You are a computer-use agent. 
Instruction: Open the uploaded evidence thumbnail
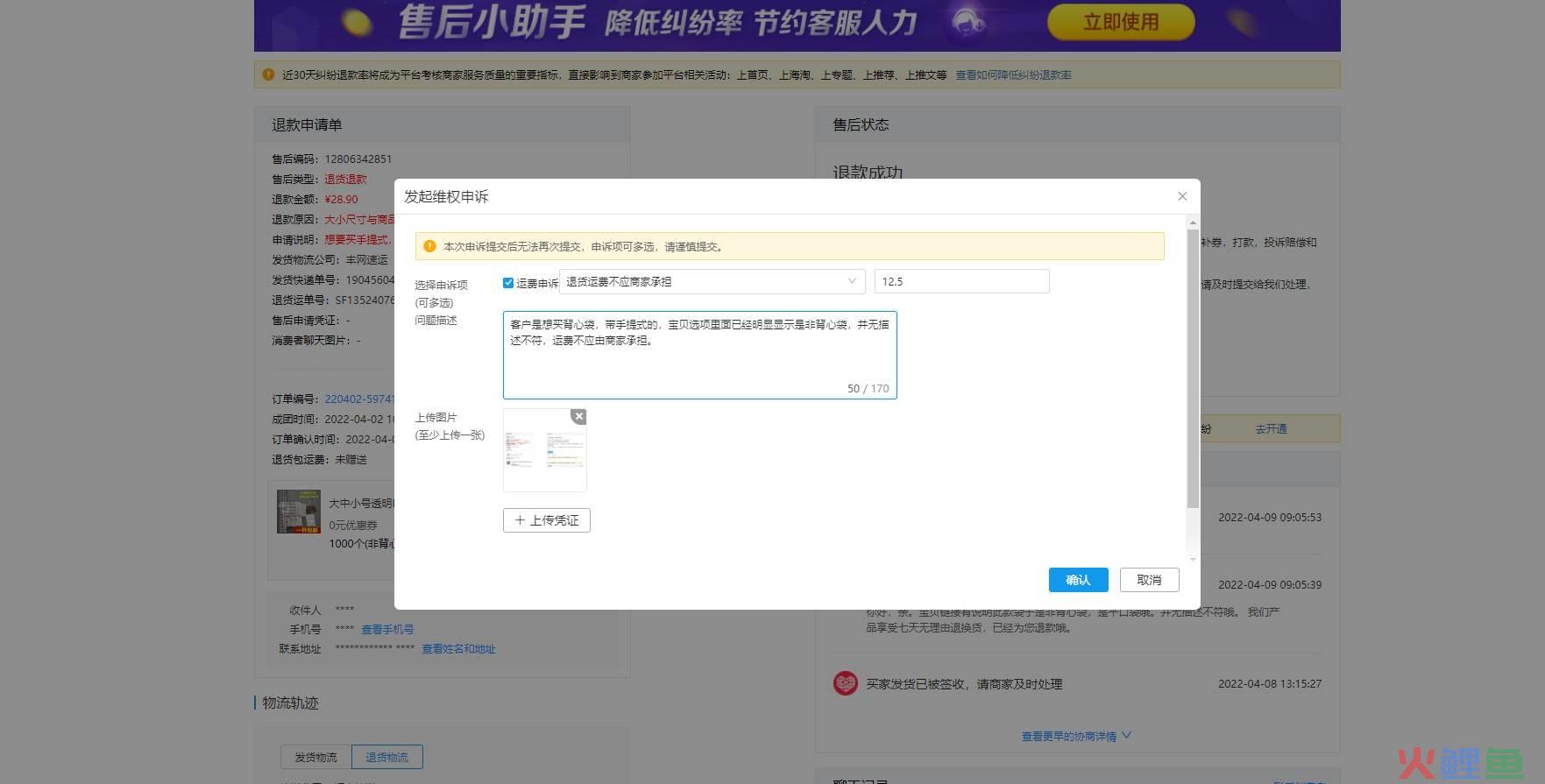point(544,450)
